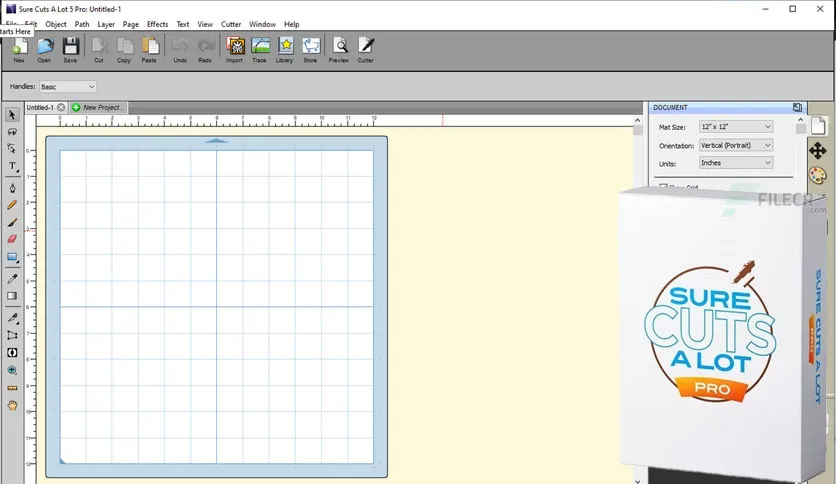Open the Store from the toolbar

(x=310, y=48)
